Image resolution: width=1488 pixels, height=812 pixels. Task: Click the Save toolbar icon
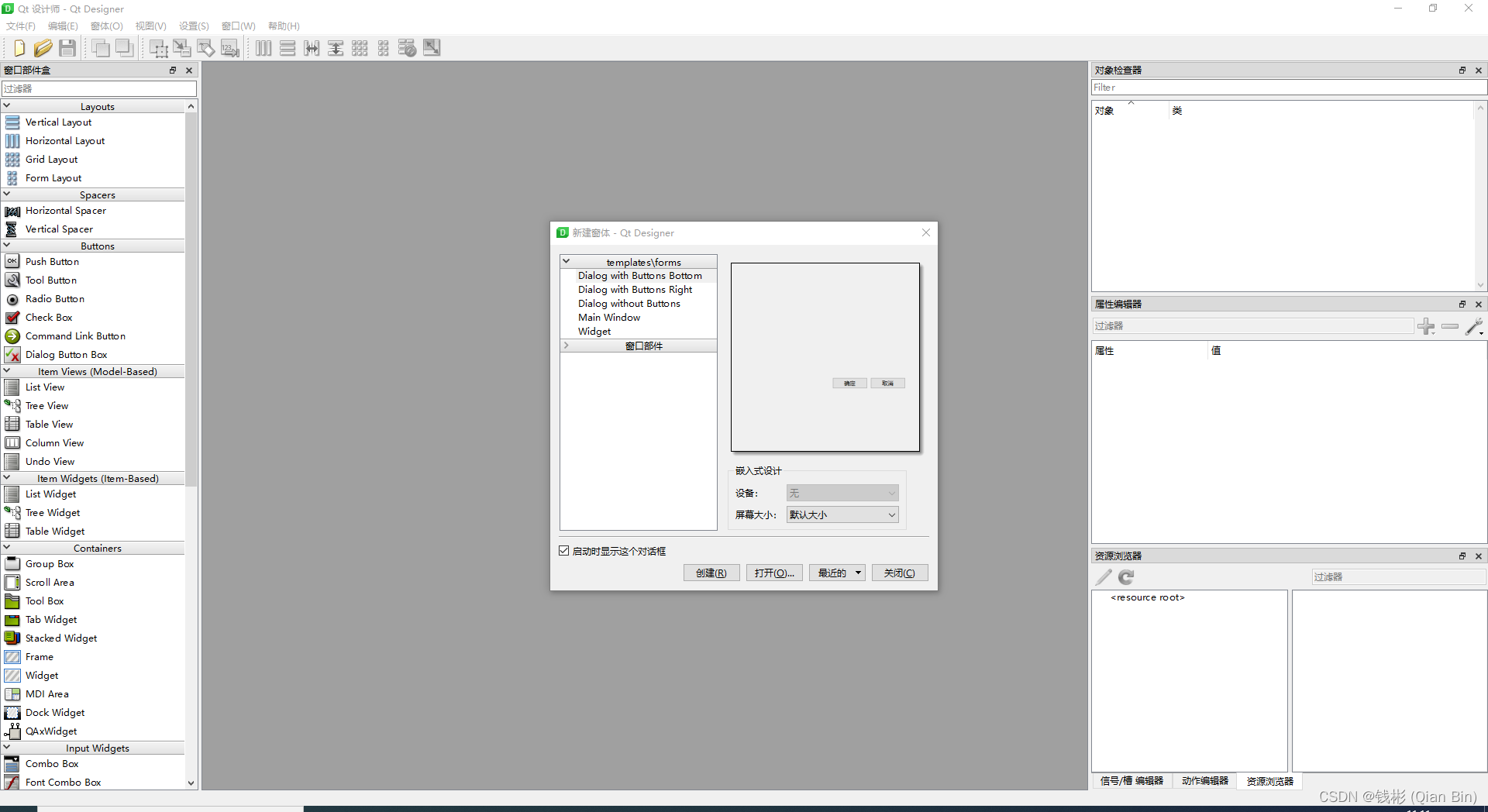[x=67, y=48]
